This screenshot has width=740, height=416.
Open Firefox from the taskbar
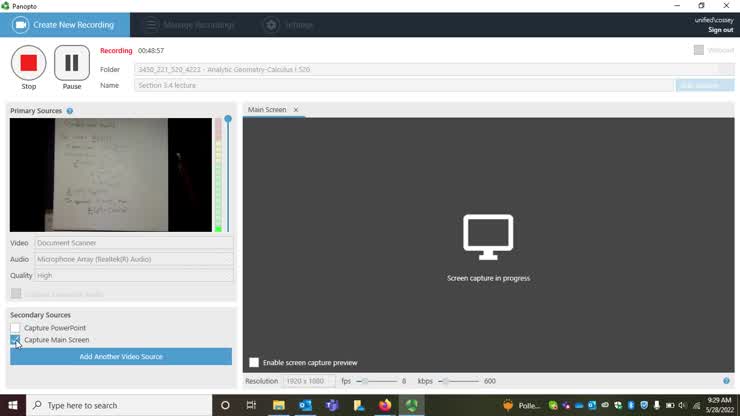(385, 405)
